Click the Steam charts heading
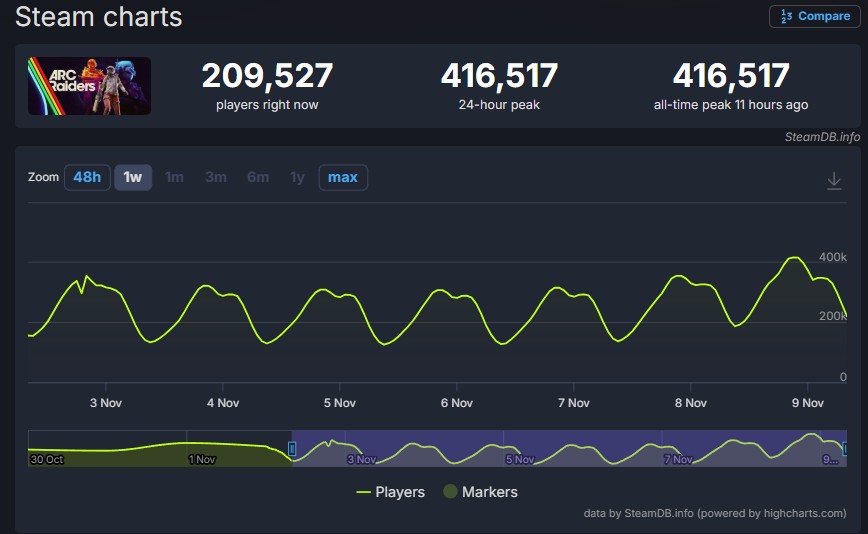868x534 pixels. (x=99, y=17)
